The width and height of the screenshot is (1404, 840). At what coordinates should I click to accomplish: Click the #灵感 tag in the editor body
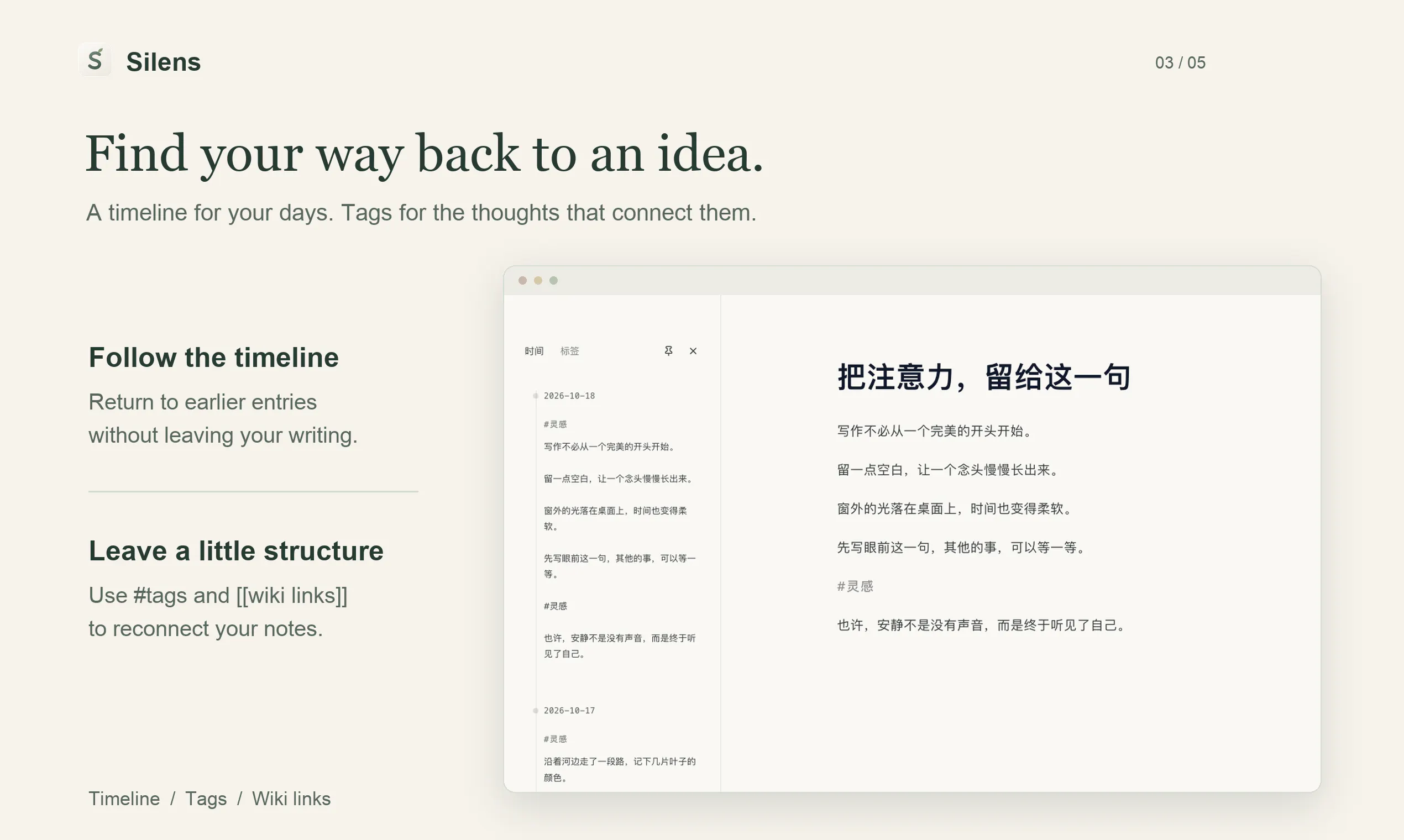(855, 586)
